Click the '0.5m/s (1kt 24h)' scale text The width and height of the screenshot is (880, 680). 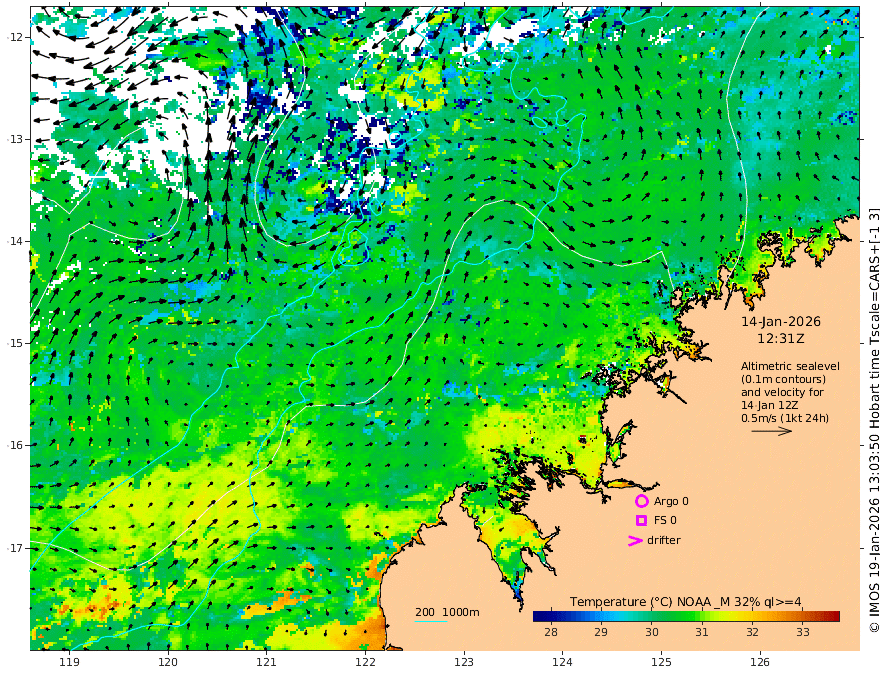click(x=785, y=418)
